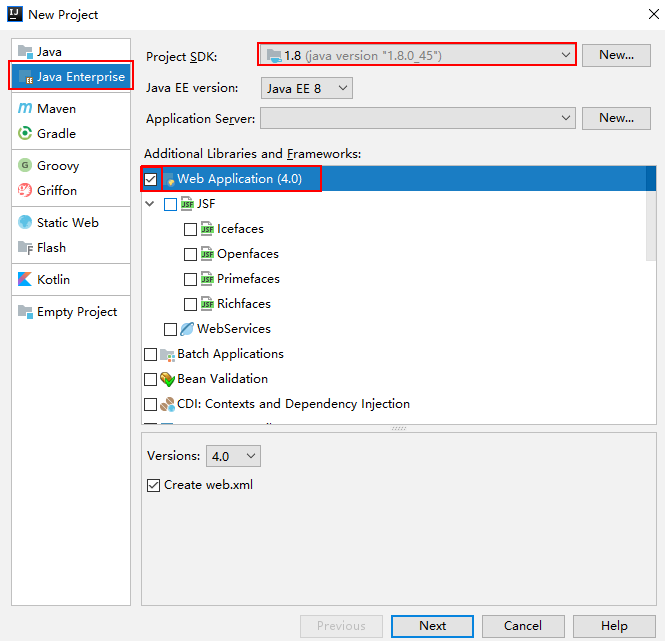665x641 pixels.
Task: Click the Richfaces JSF icon
Action: coord(207,304)
